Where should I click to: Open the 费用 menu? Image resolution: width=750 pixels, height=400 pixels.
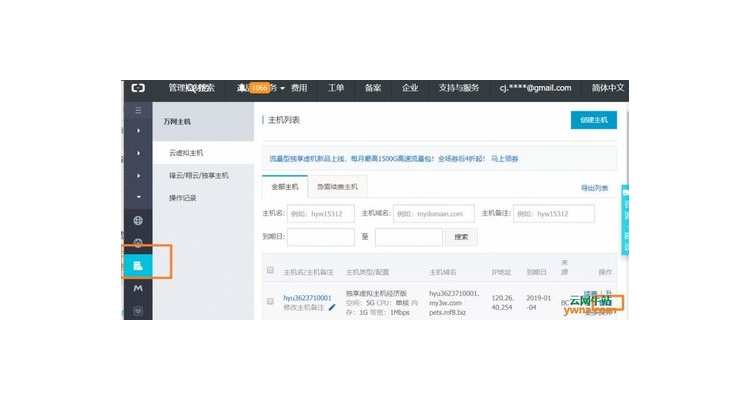pos(299,88)
